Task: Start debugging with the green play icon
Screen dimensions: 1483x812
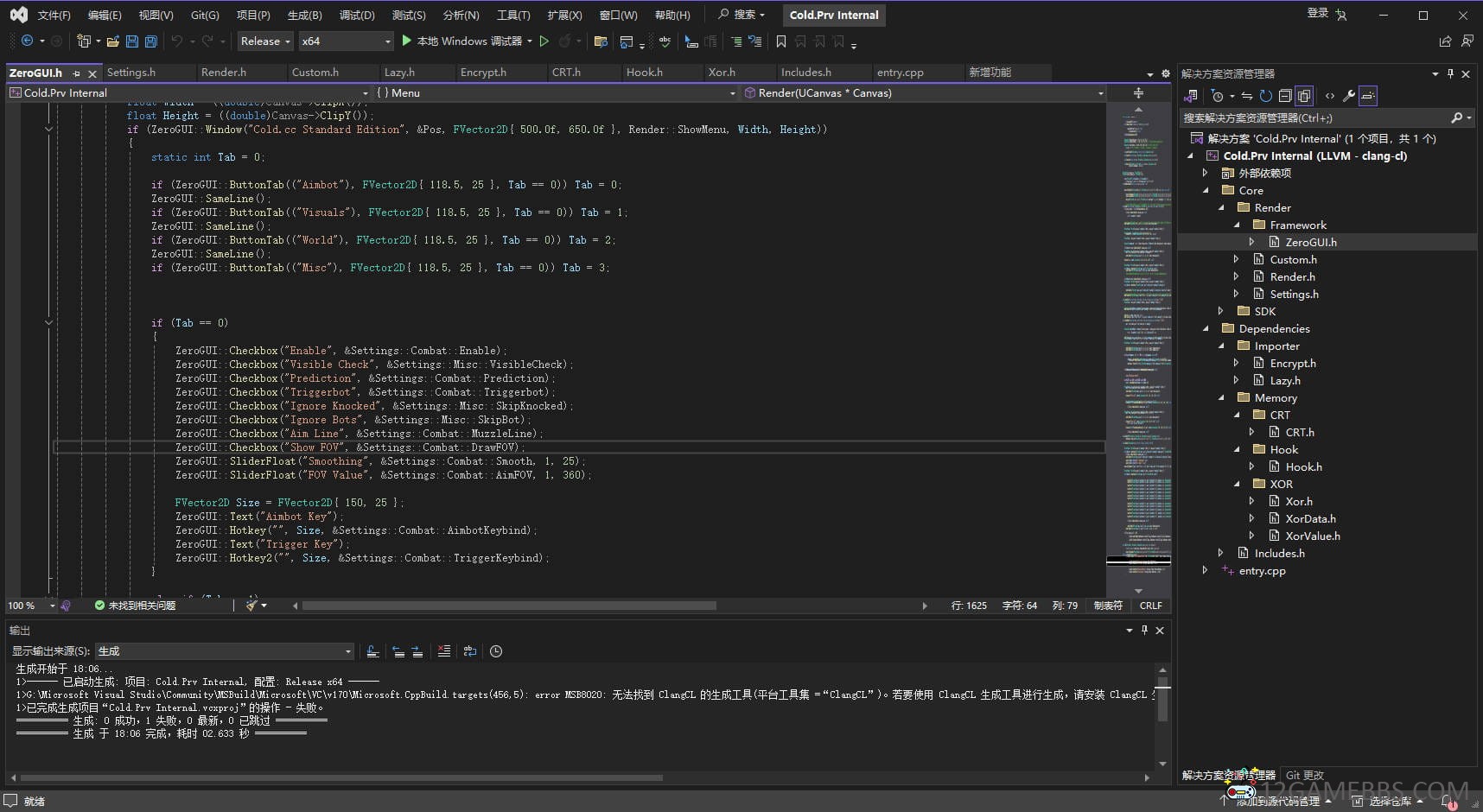Action: coord(407,41)
